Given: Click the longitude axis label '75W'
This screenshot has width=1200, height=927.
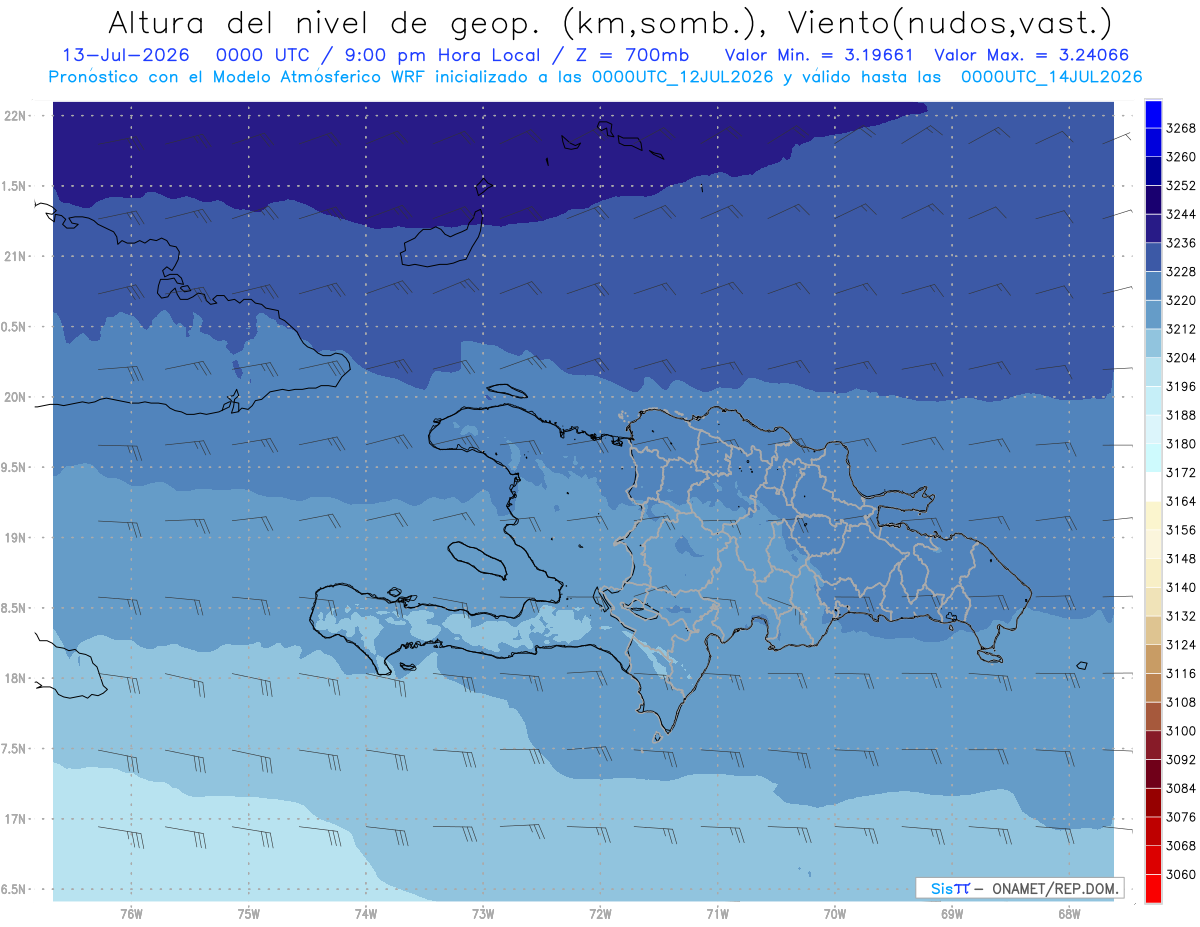Looking at the screenshot, I should point(249,913).
